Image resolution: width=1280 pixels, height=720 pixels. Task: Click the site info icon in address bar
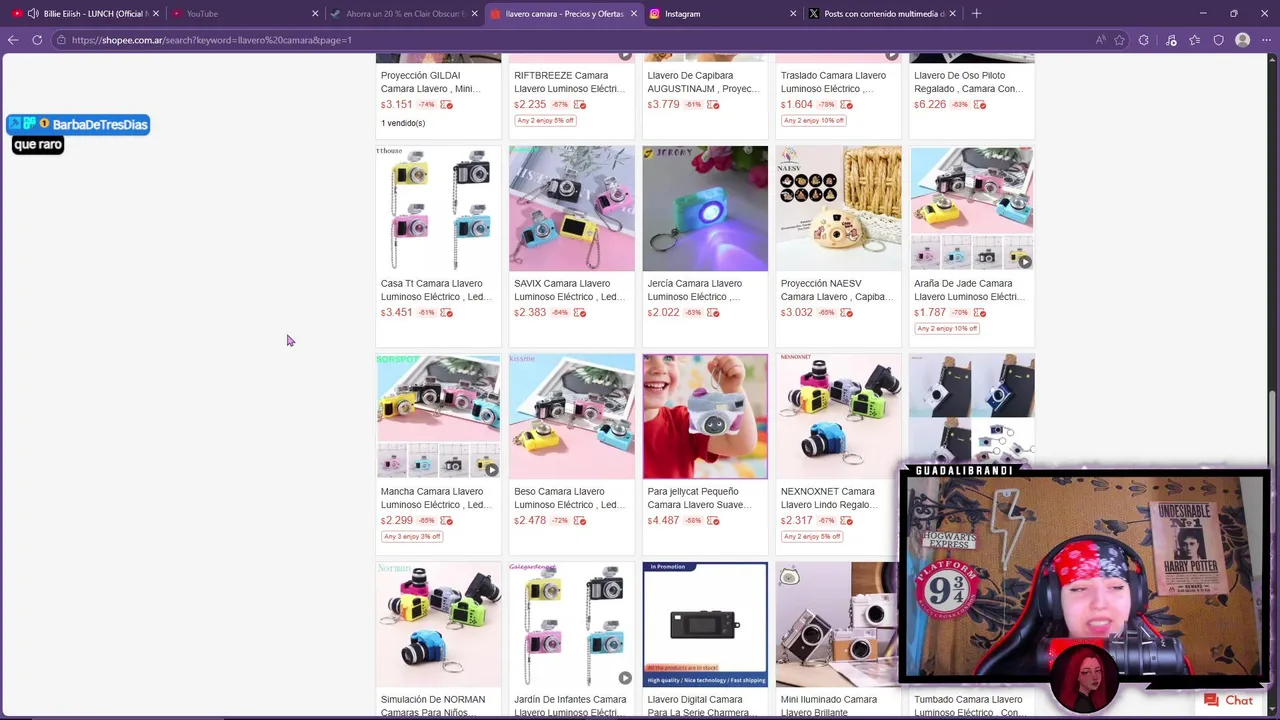pos(61,40)
